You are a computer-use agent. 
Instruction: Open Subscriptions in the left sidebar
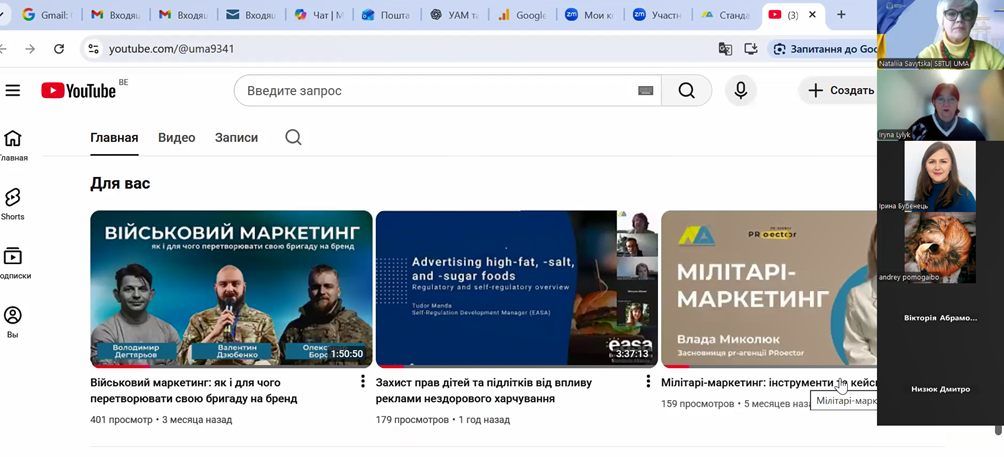(13, 262)
